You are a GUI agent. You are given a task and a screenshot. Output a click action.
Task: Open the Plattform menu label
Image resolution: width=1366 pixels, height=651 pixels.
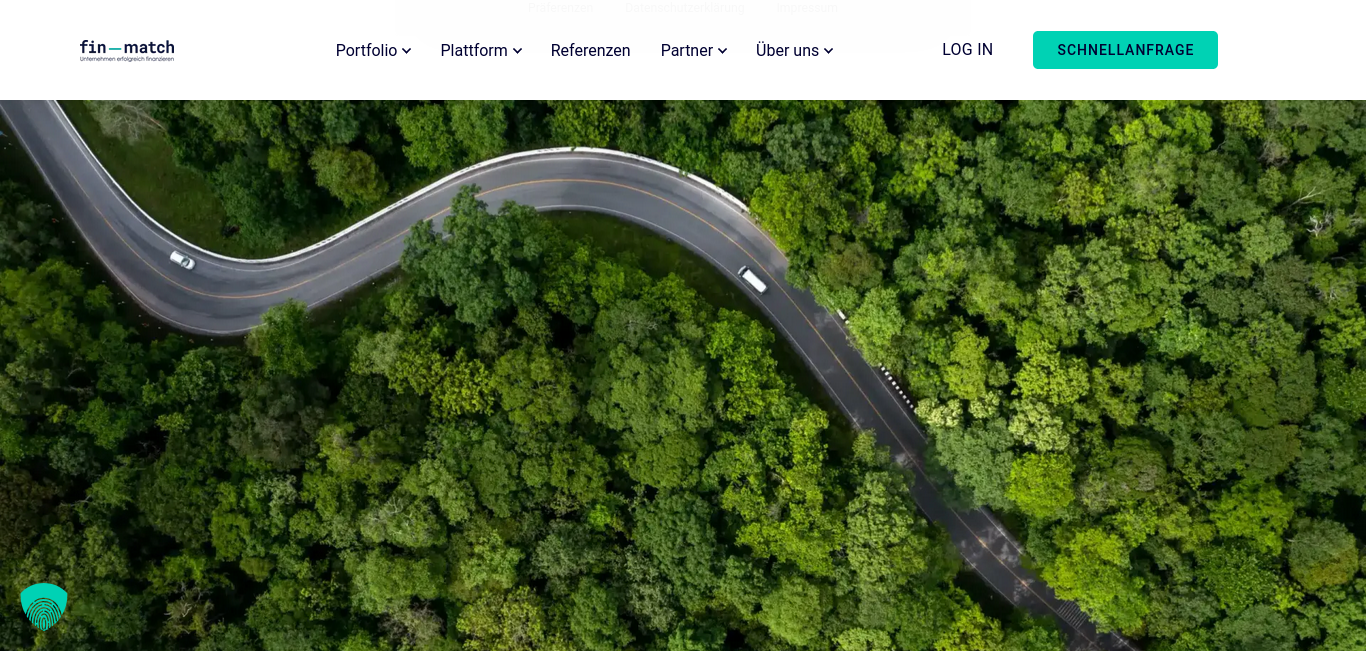click(x=474, y=50)
